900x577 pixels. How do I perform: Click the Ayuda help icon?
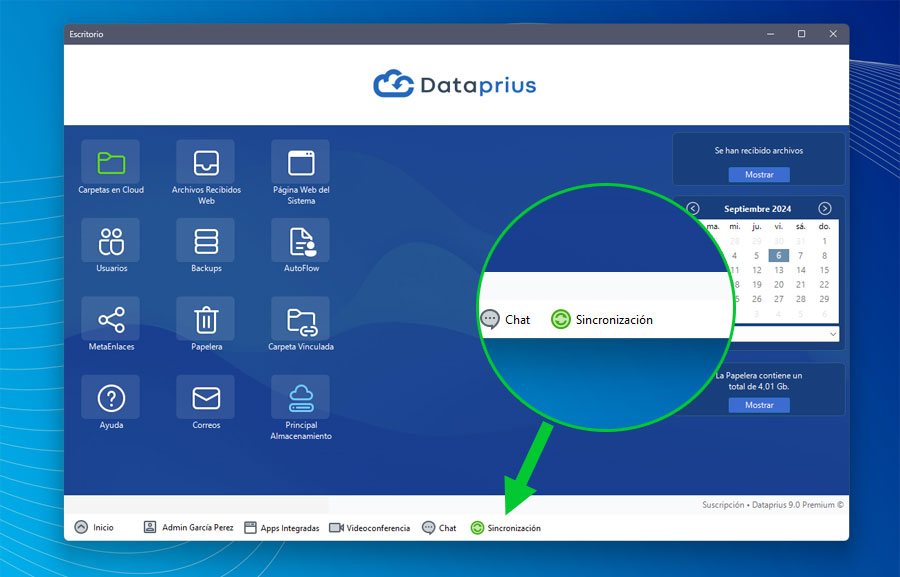111,398
